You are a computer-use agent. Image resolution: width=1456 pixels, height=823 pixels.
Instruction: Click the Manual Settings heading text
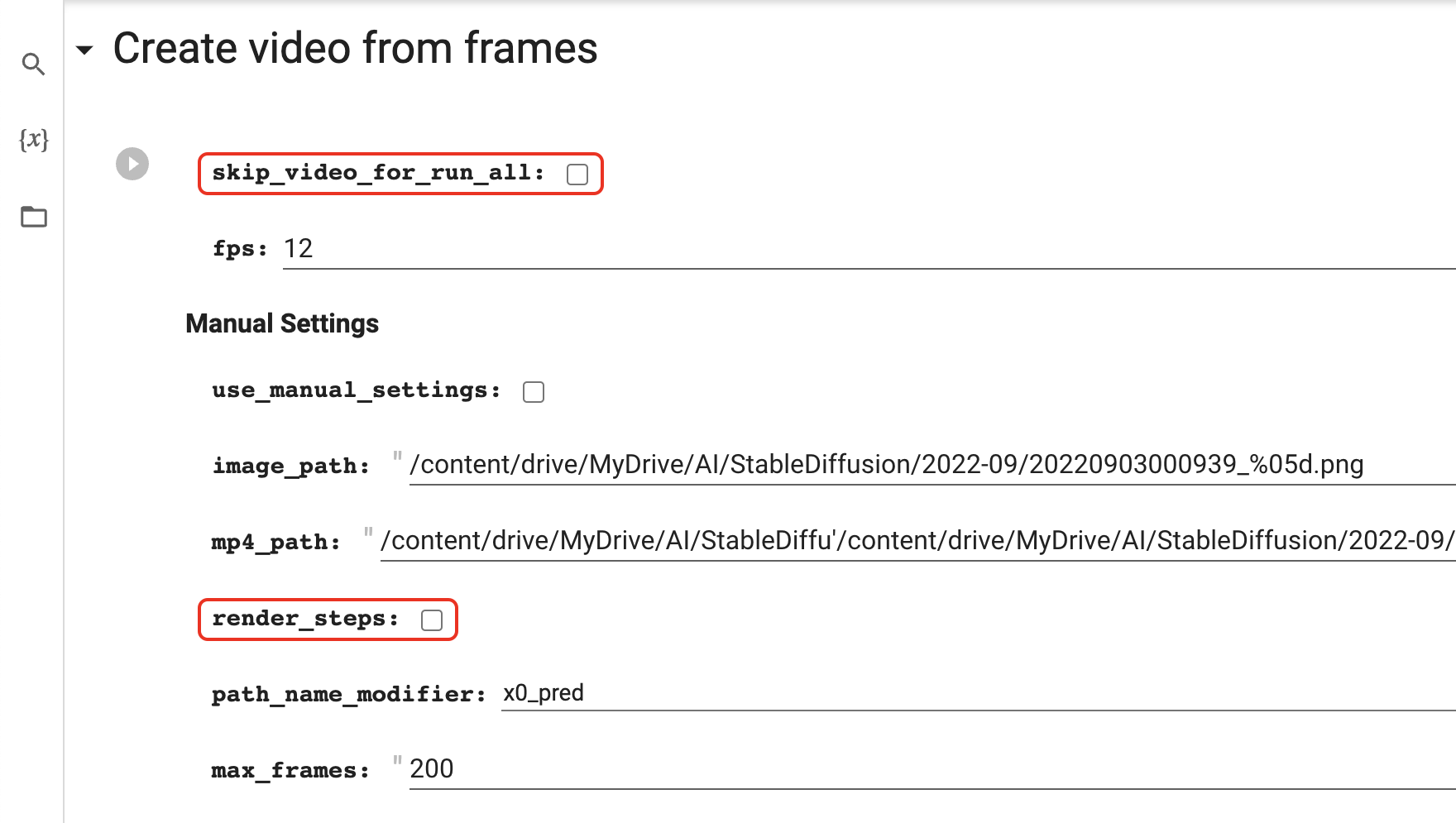282,323
